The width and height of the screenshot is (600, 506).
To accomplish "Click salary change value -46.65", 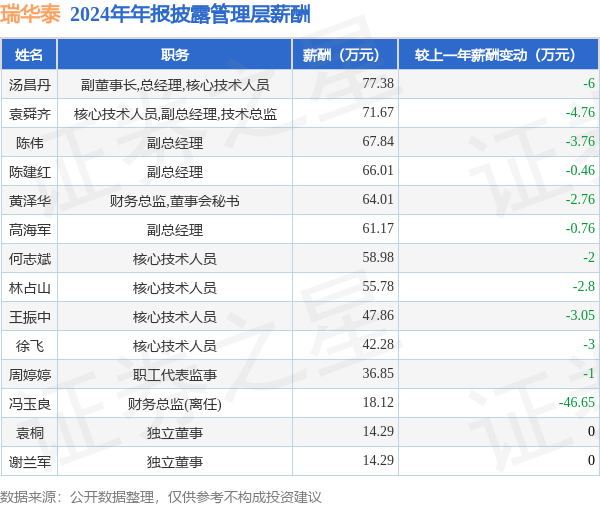I will 577,402.
